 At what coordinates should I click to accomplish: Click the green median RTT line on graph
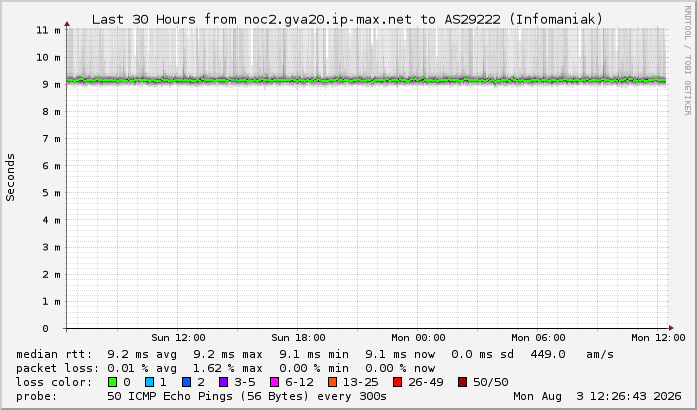coord(366,80)
